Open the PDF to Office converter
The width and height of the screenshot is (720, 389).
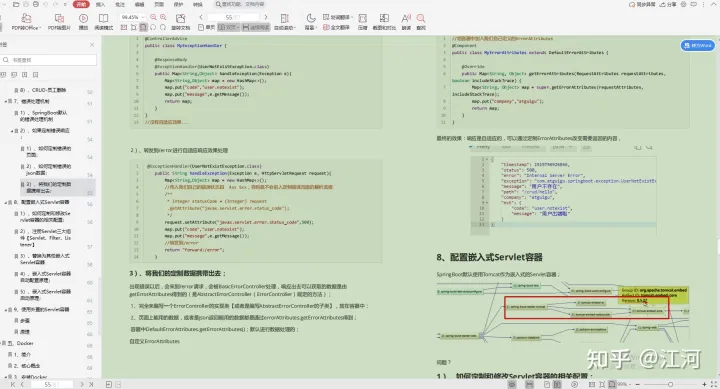coord(26,22)
